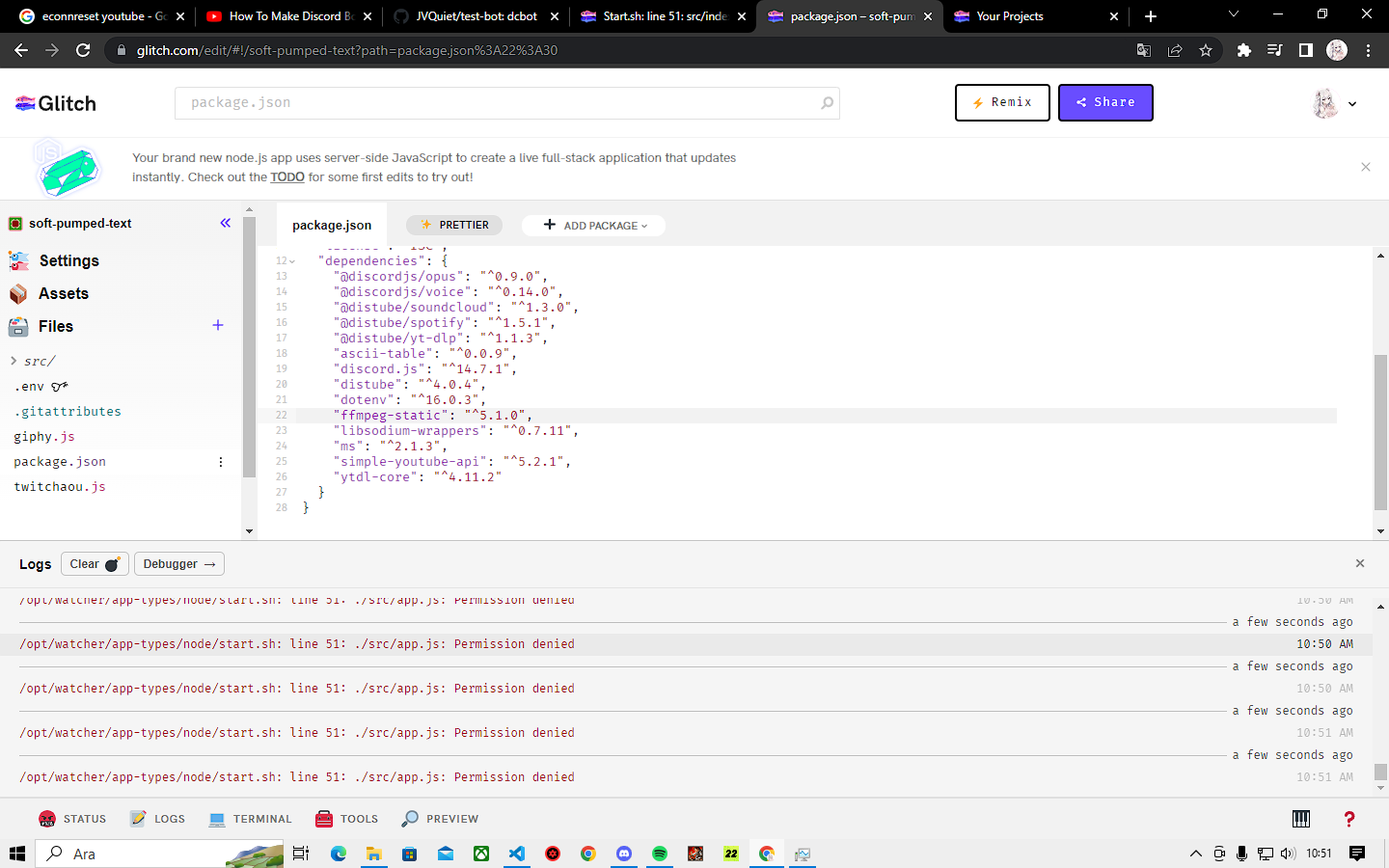Viewport: 1389px width, 868px height.
Task: Expand the src/ folder
Action: tap(33, 361)
